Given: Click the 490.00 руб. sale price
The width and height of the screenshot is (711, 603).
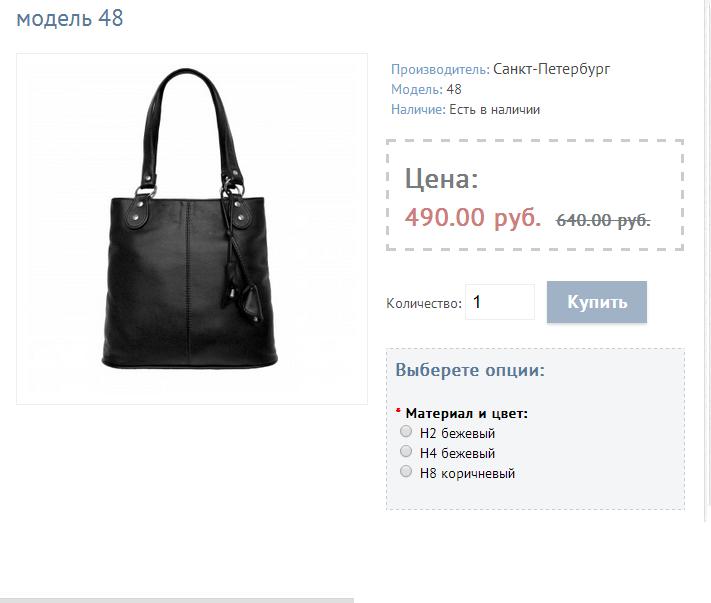Looking at the screenshot, I should click(x=473, y=217).
